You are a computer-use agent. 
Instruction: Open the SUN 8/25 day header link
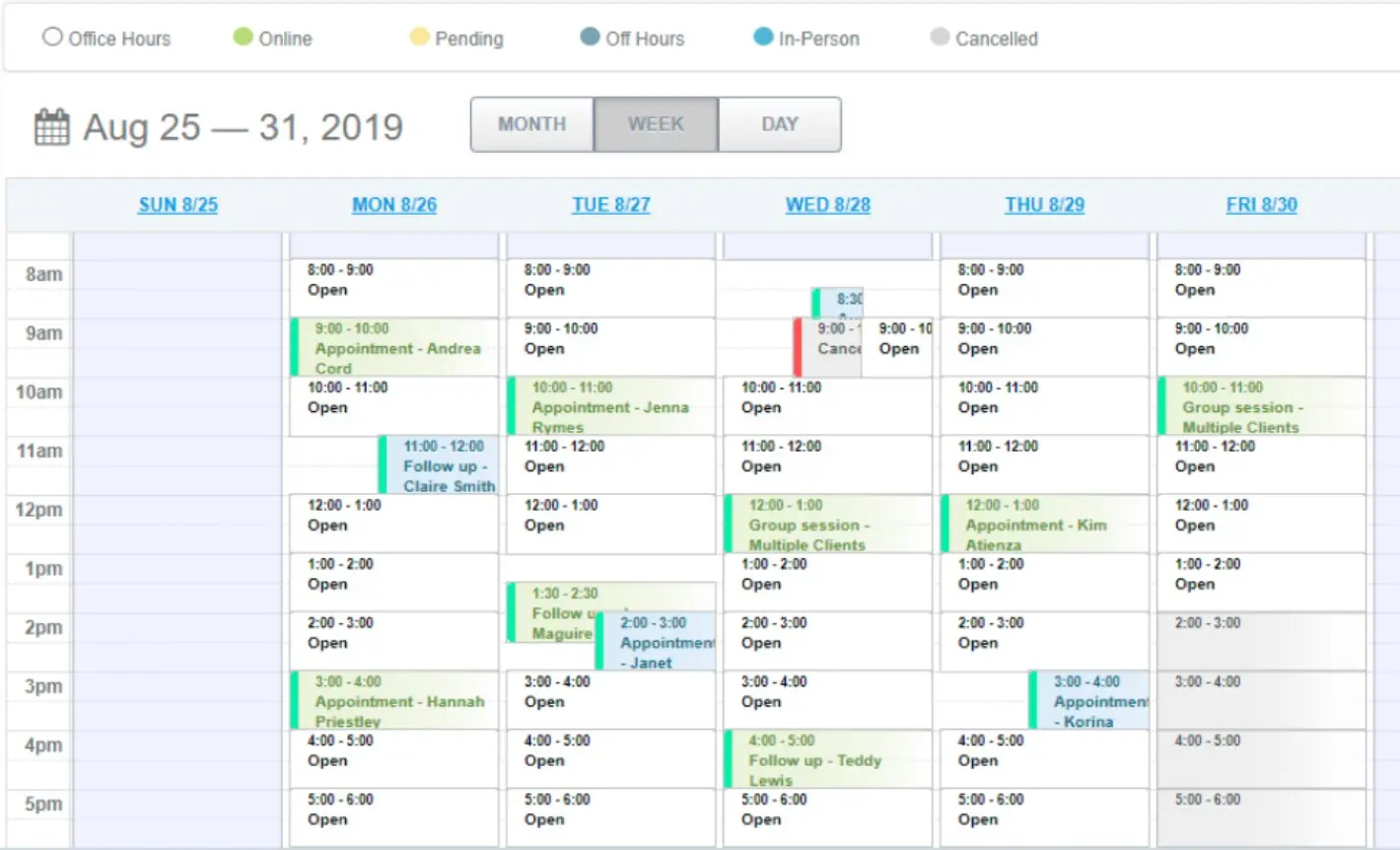pos(177,204)
